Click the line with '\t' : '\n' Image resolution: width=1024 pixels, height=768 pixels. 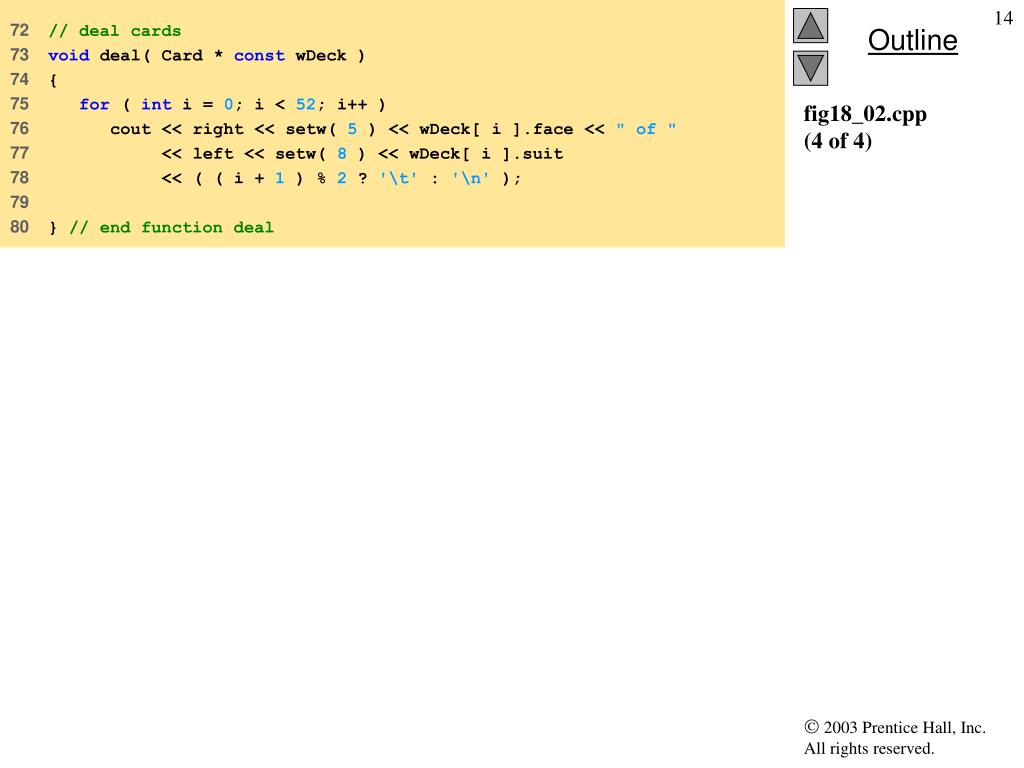point(341,178)
